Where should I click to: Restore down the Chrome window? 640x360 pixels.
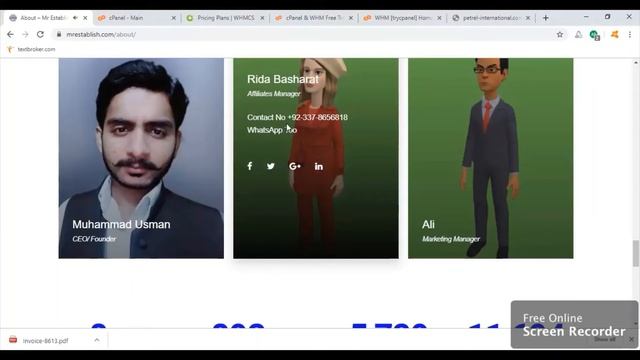point(607,17)
